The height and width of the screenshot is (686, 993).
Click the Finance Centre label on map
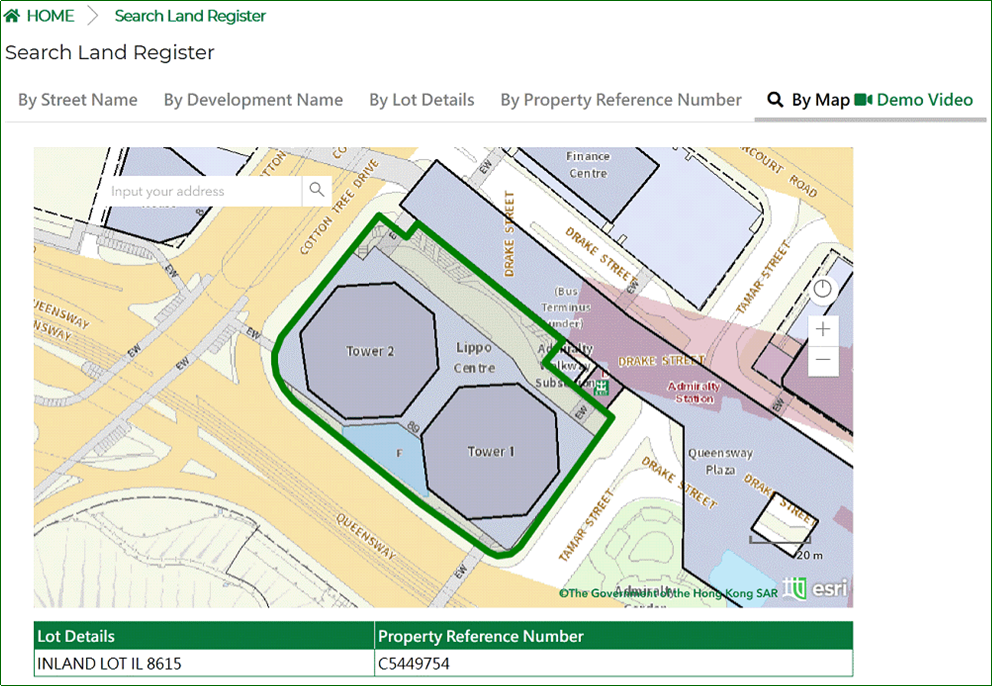pos(588,165)
